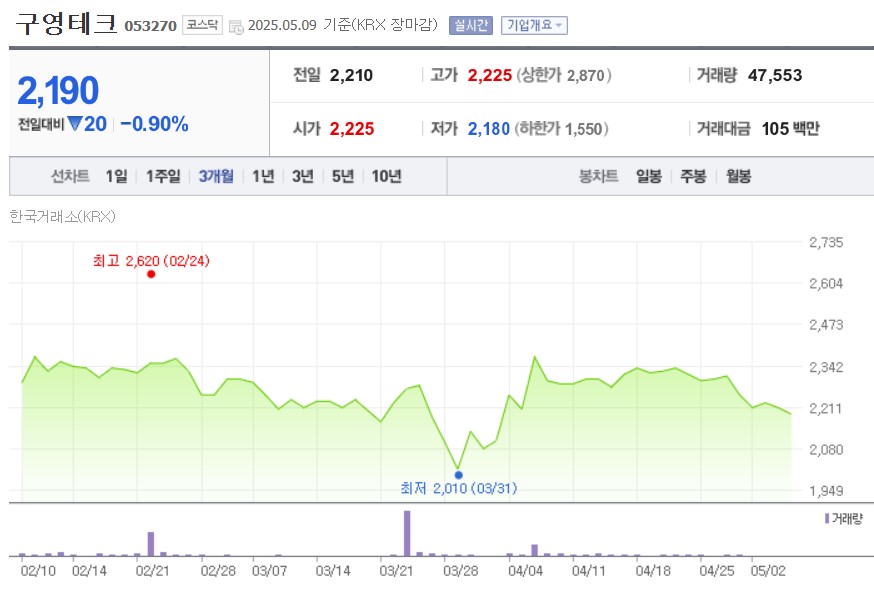The height and width of the screenshot is (590, 874).
Task: Click the blue 최저 2,010 low marker
Action: tap(458, 475)
